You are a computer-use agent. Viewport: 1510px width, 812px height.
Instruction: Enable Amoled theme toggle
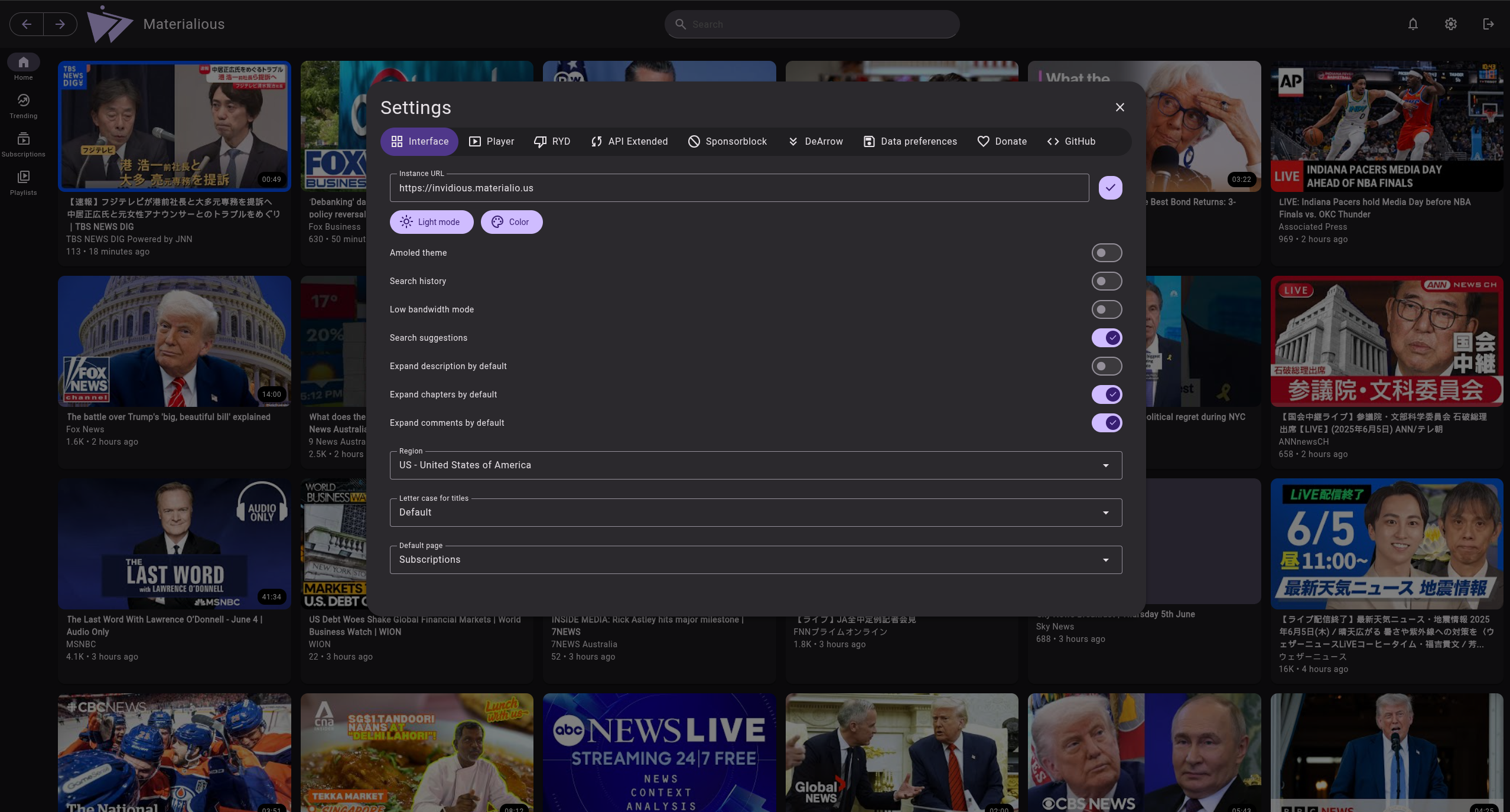click(x=1107, y=253)
